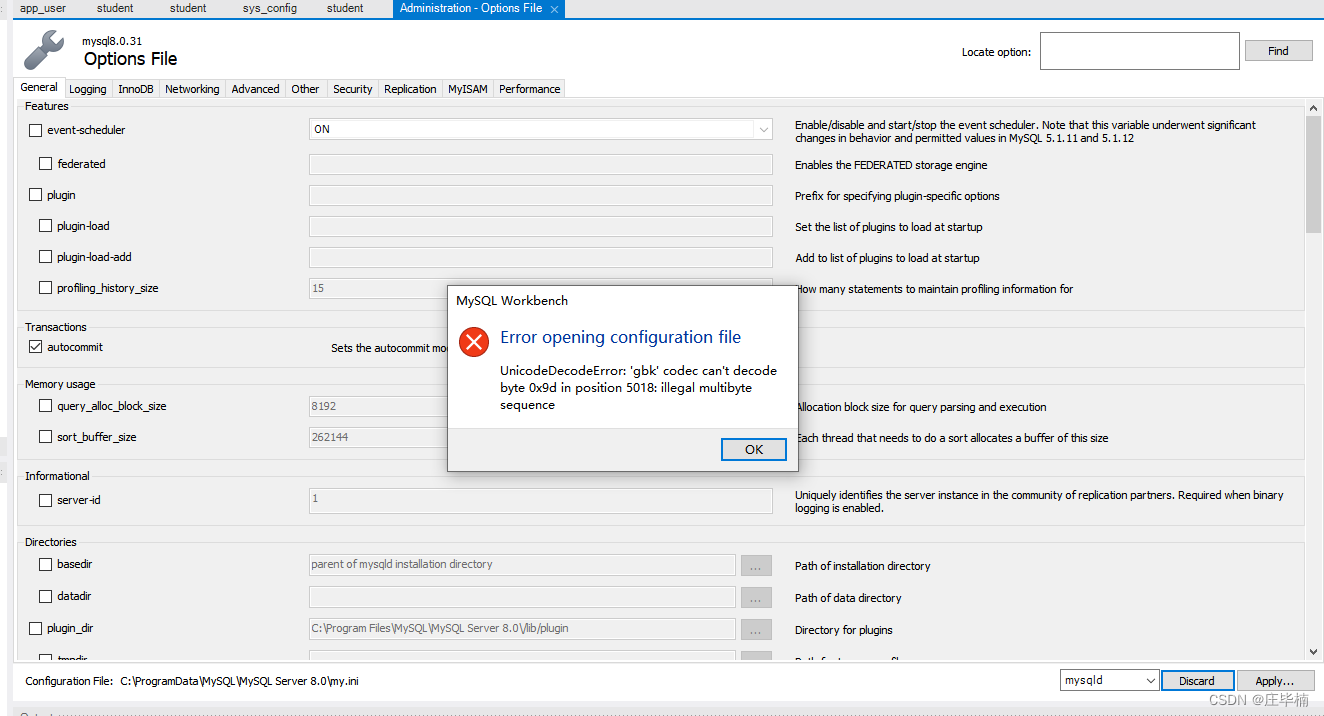Click the Discard button
Image resolution: width=1324 pixels, height=716 pixels.
(x=1197, y=680)
